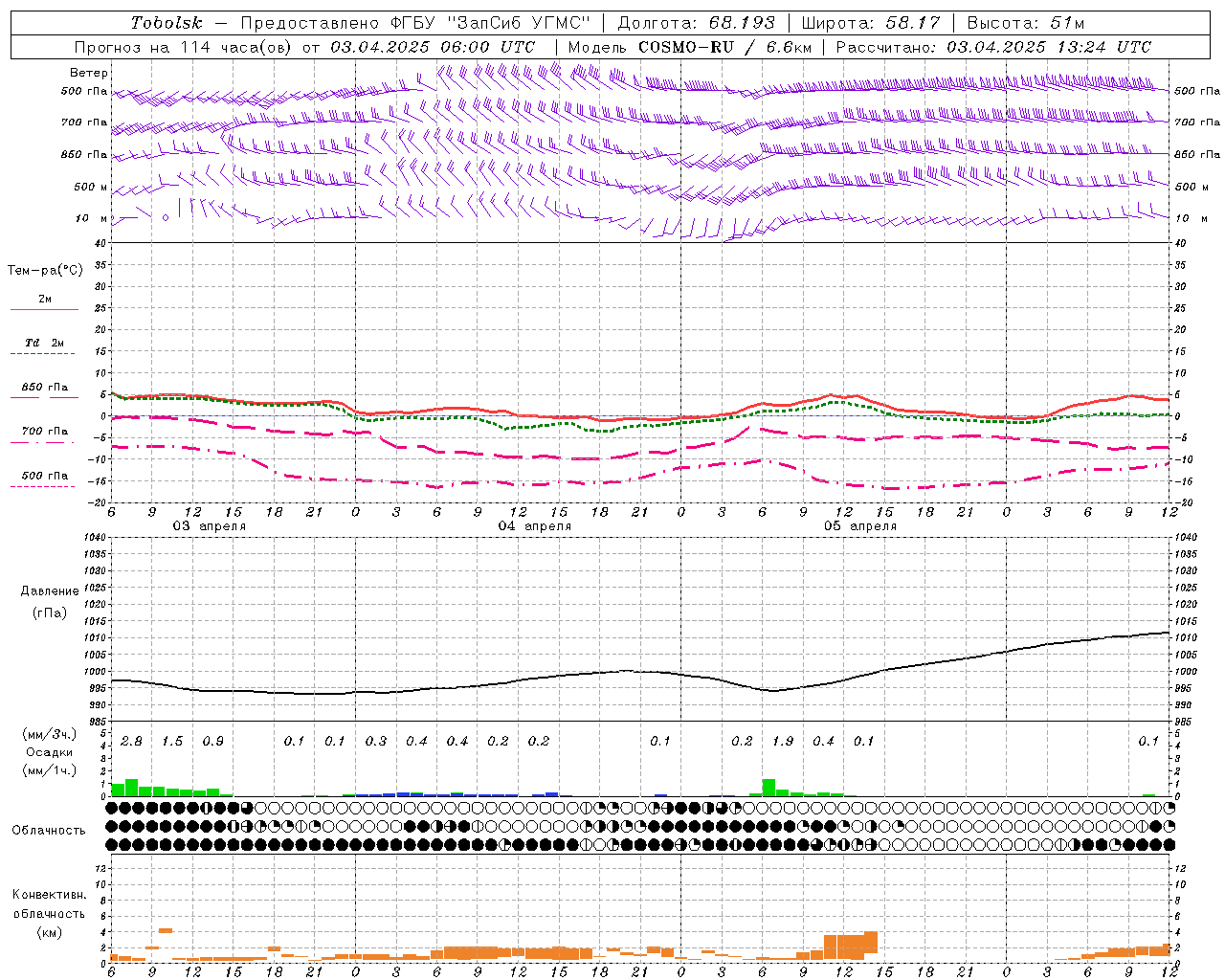
Task: Click the 3-hour precipitation value "0.3"
Action: [376, 742]
